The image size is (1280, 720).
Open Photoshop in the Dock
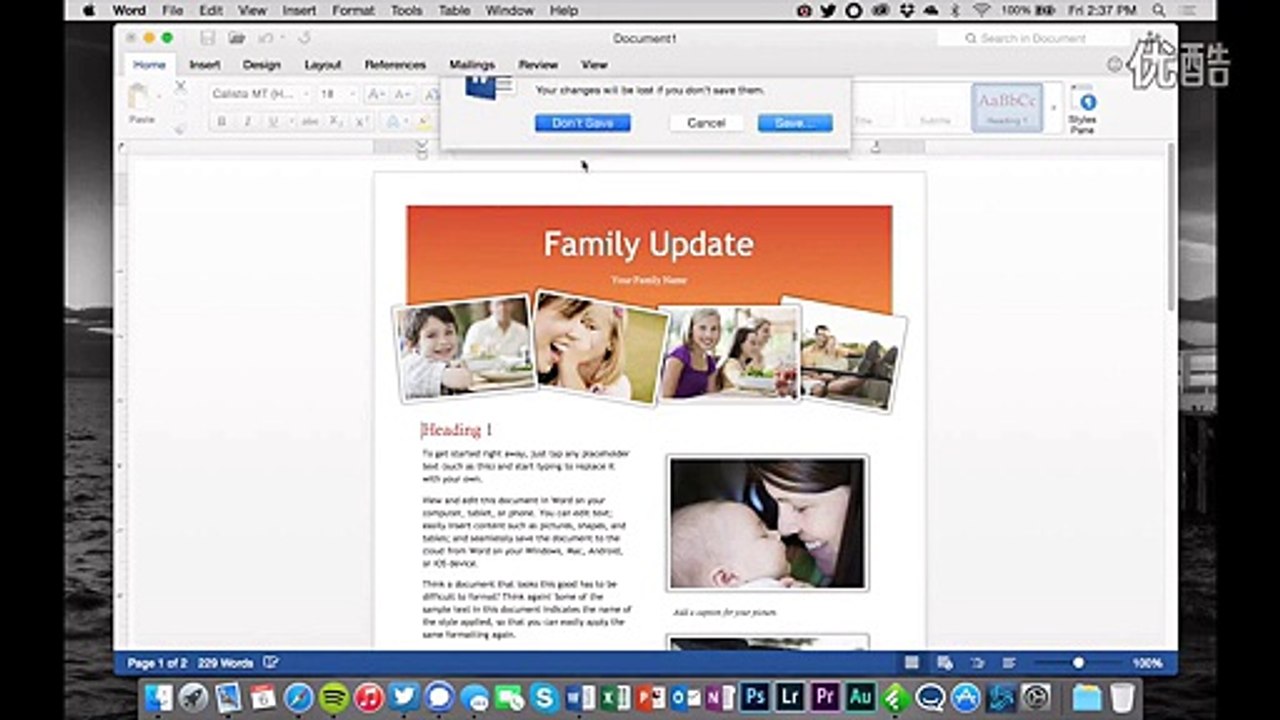click(x=755, y=697)
